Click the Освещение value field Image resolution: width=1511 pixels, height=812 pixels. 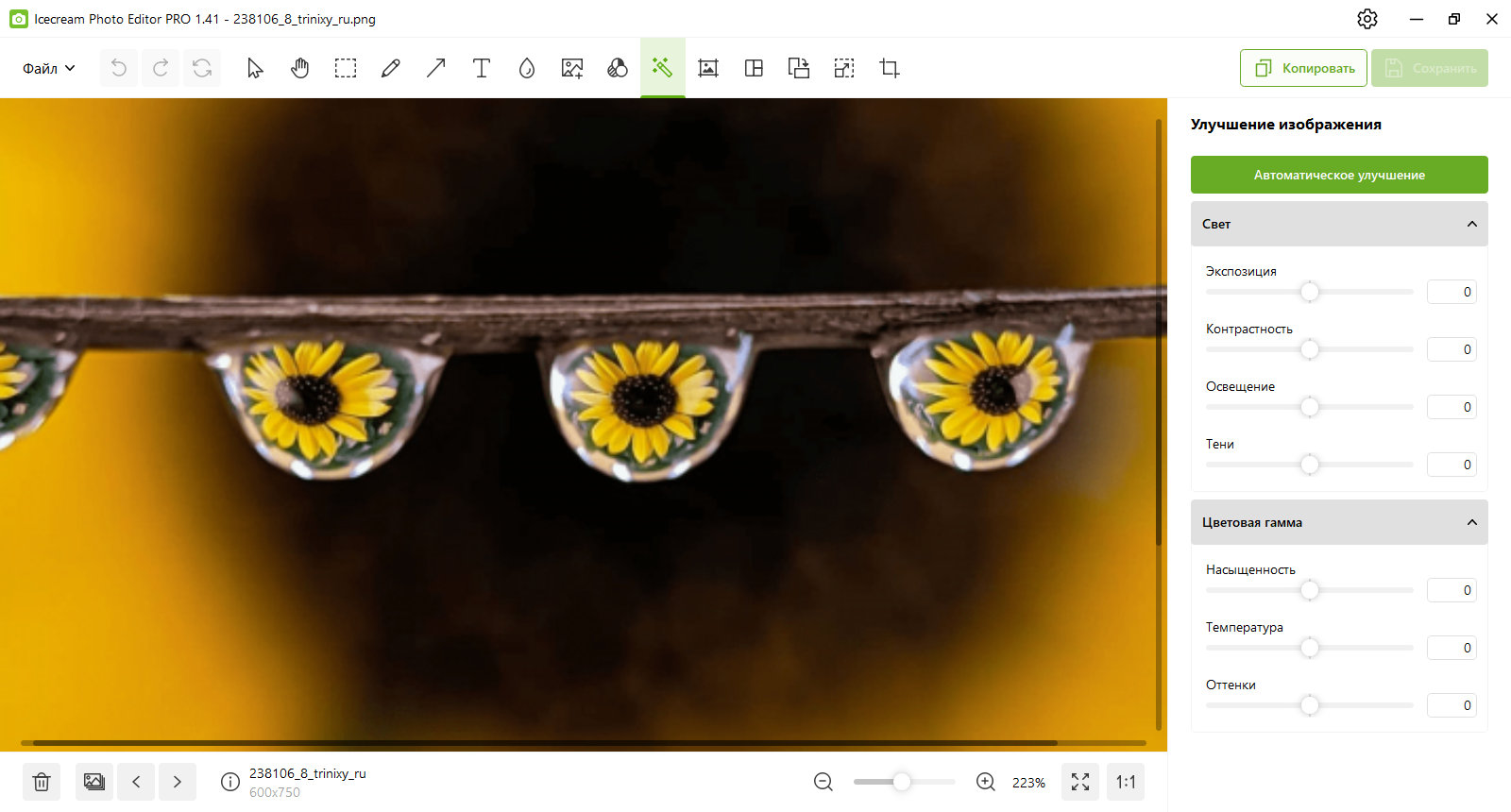point(1452,407)
